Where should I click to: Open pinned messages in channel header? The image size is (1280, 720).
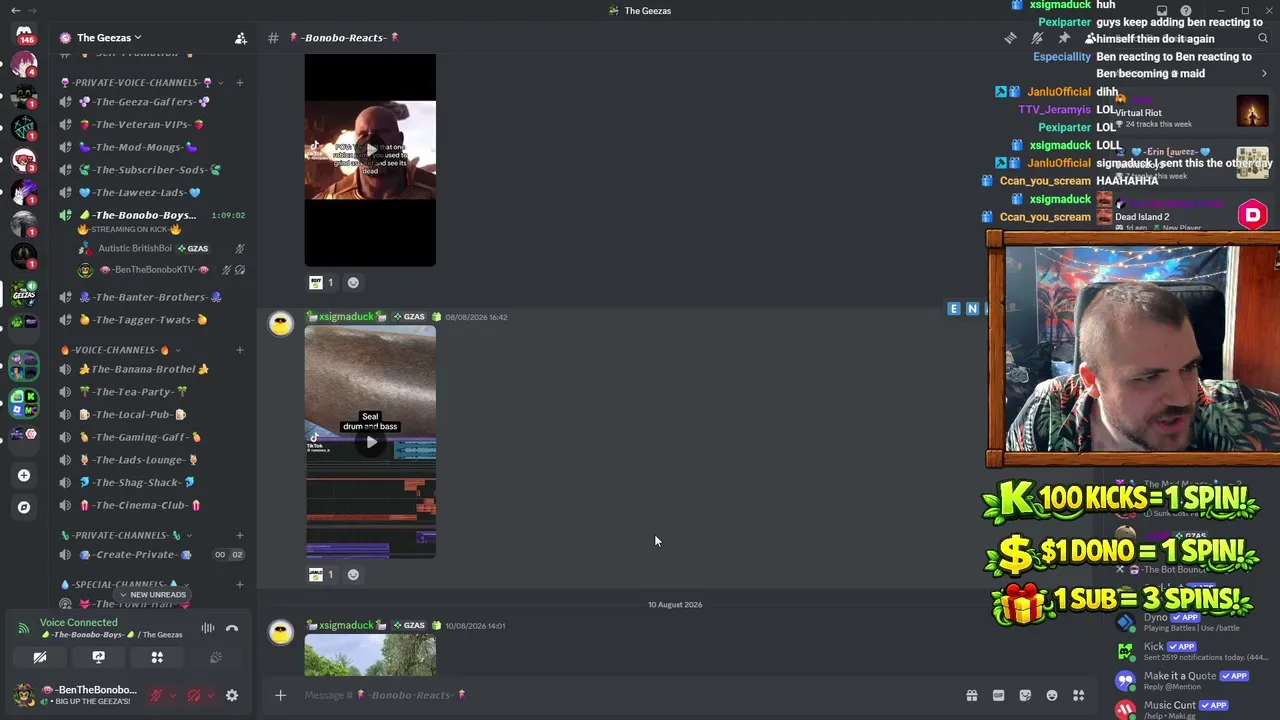click(x=1064, y=38)
